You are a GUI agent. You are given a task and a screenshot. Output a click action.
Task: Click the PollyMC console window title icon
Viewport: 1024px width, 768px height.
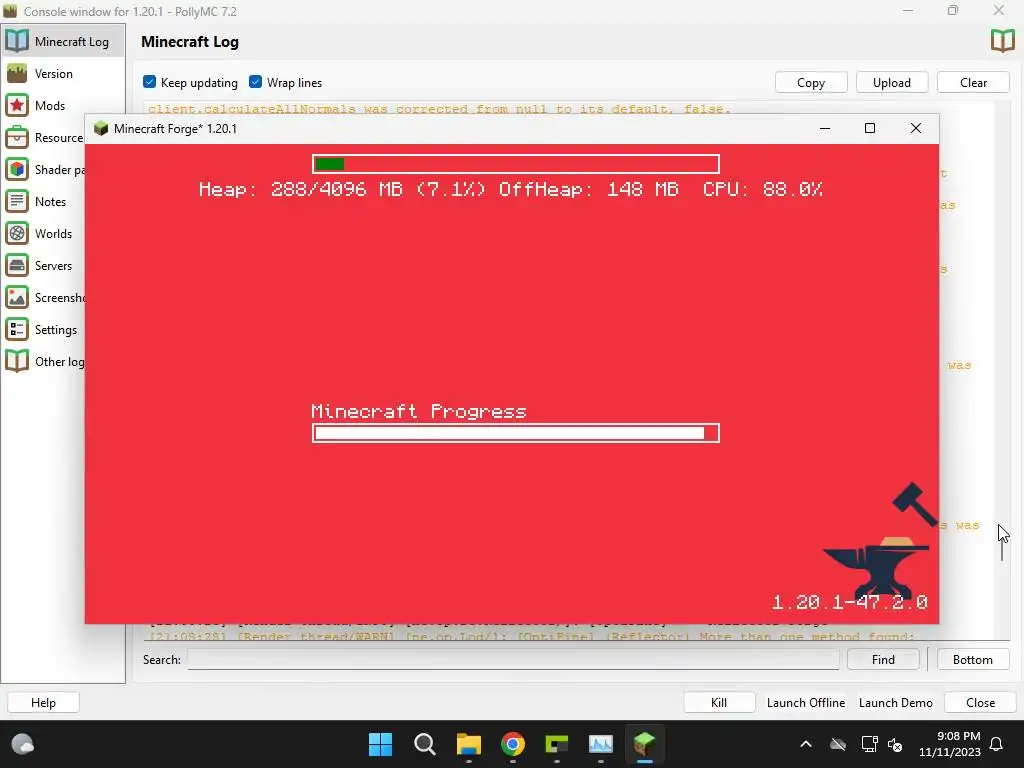[10, 10]
